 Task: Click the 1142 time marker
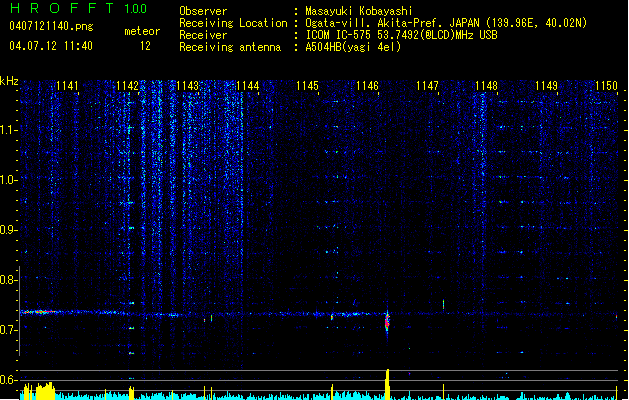(x=127, y=86)
